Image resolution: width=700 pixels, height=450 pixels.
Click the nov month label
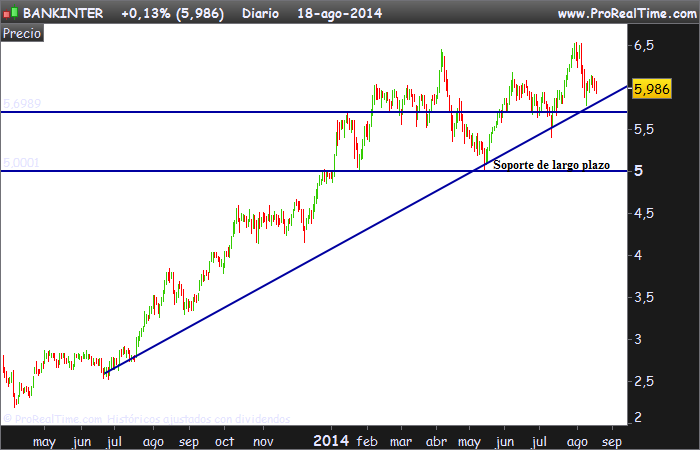point(263,442)
